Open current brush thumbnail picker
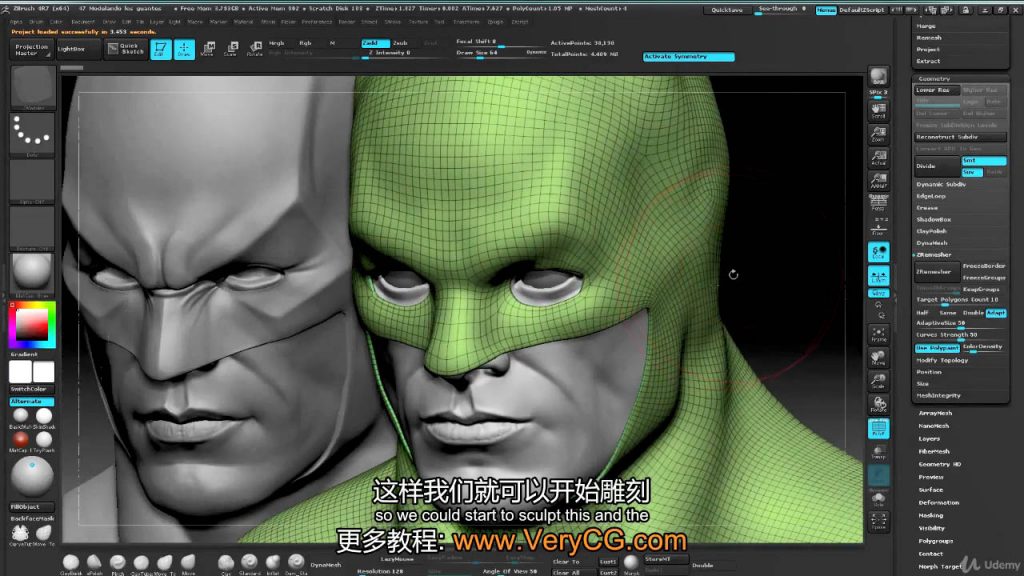 pos(32,88)
